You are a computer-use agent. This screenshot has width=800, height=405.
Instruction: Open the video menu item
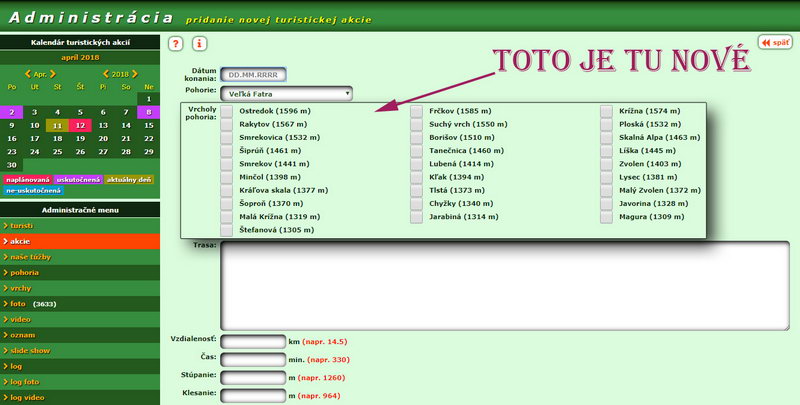pyautogui.click(x=80, y=319)
